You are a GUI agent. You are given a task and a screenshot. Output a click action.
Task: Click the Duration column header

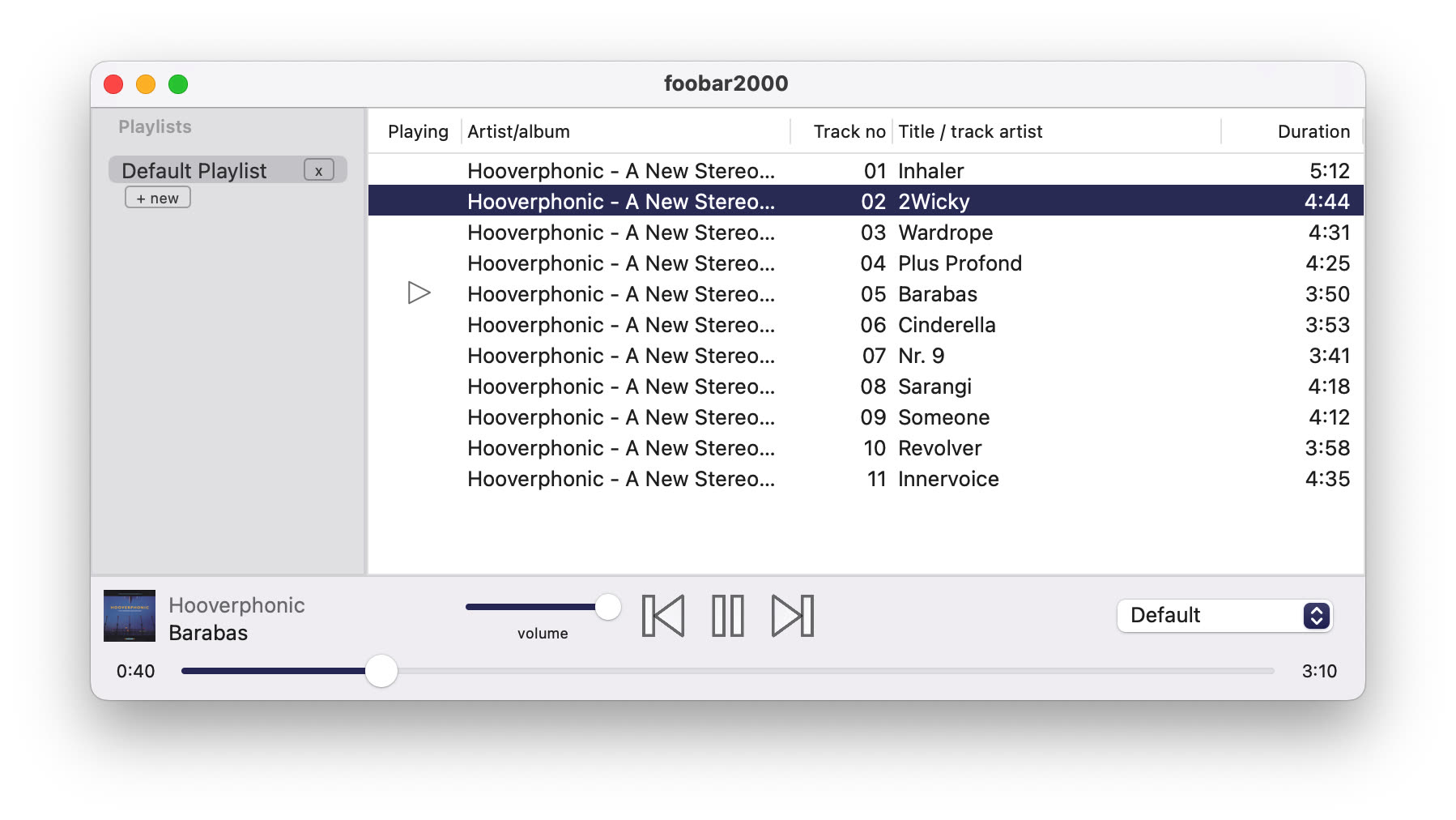(1312, 130)
